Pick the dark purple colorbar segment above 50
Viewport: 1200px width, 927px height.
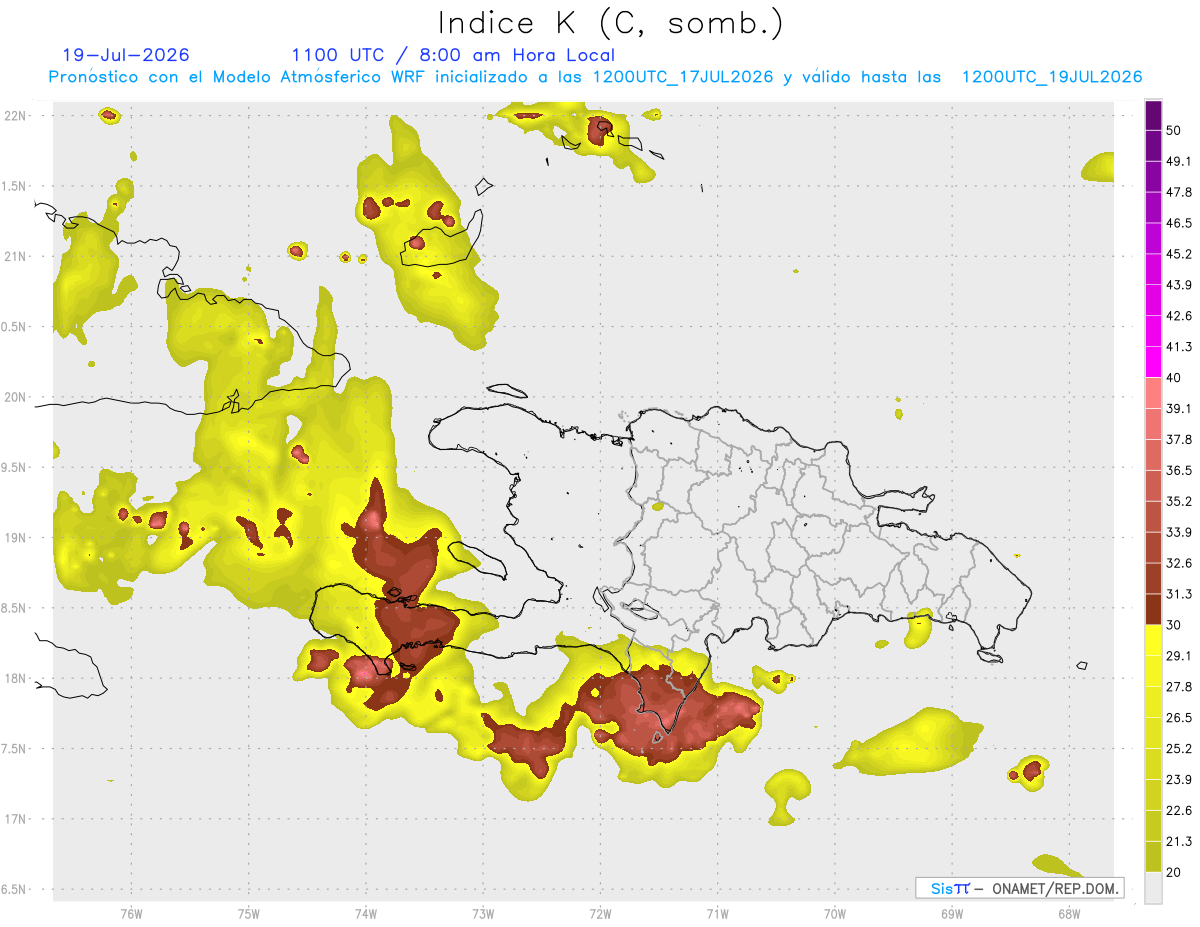tap(1153, 116)
